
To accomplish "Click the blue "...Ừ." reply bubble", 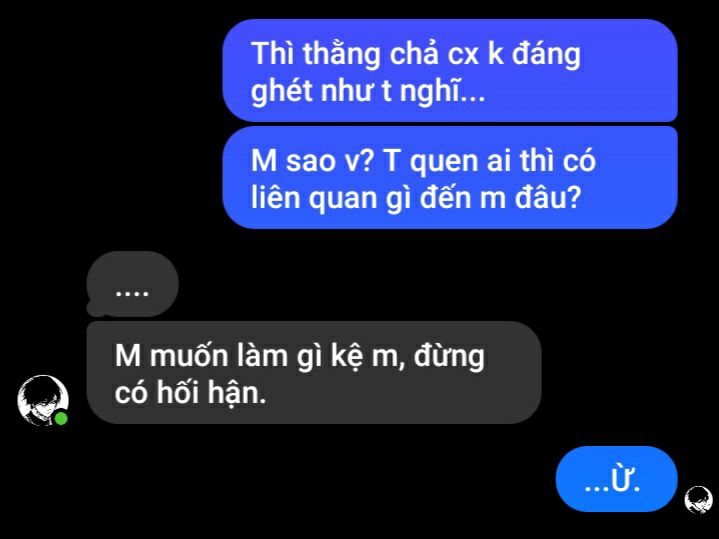I will 616,478.
